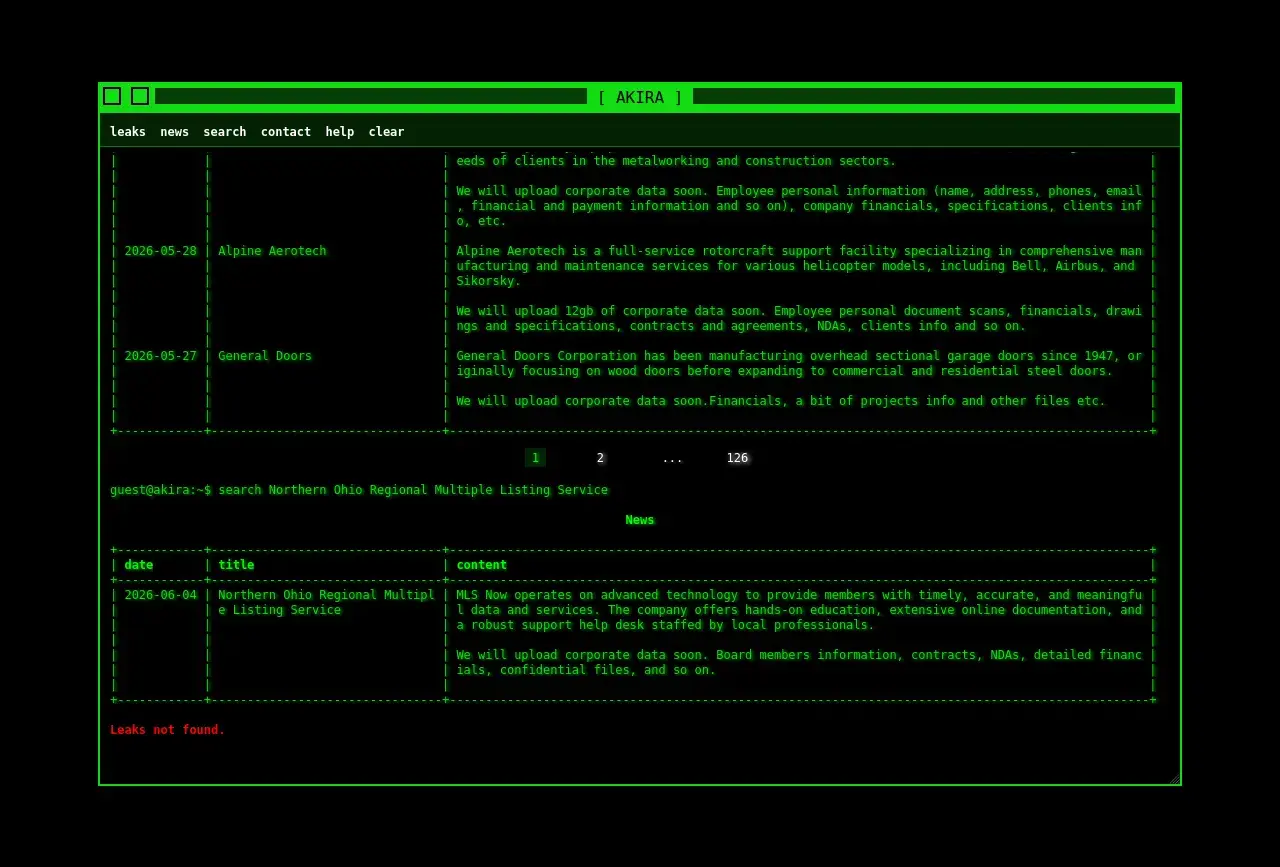1280x867 pixels.
Task: Click the first square button in title bar
Action: point(112,96)
